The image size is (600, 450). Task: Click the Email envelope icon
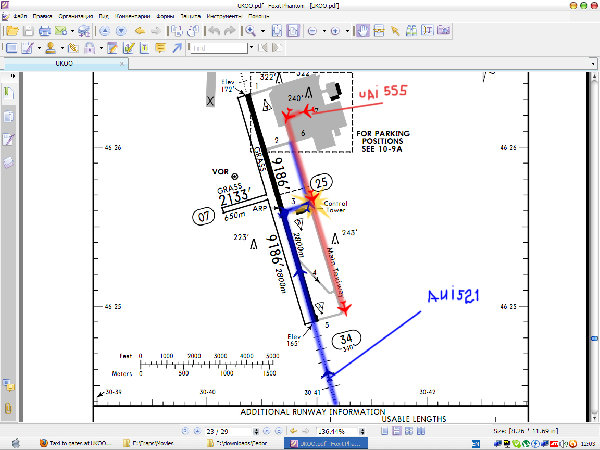60,31
